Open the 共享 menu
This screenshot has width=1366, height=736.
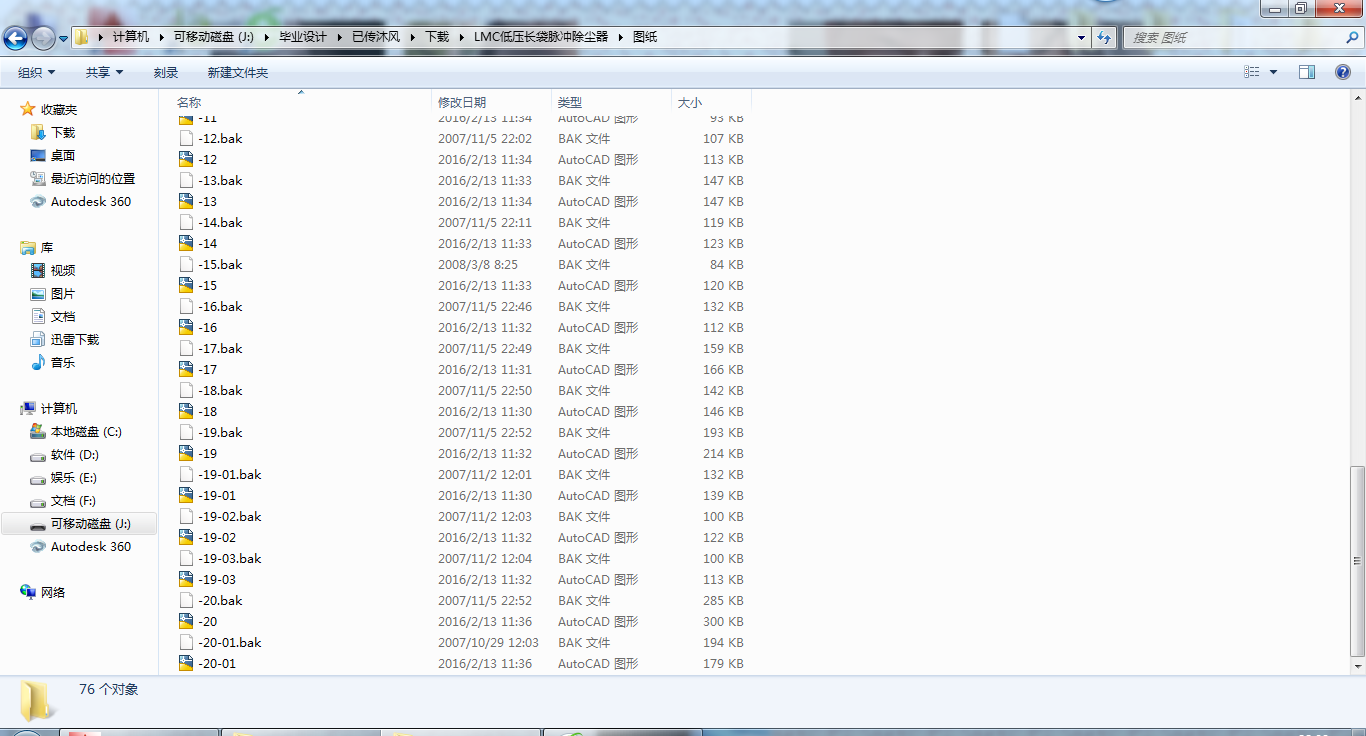104,72
